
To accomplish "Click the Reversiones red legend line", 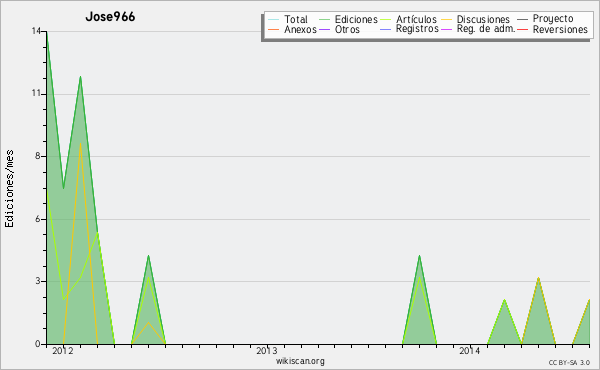I will click(x=522, y=29).
